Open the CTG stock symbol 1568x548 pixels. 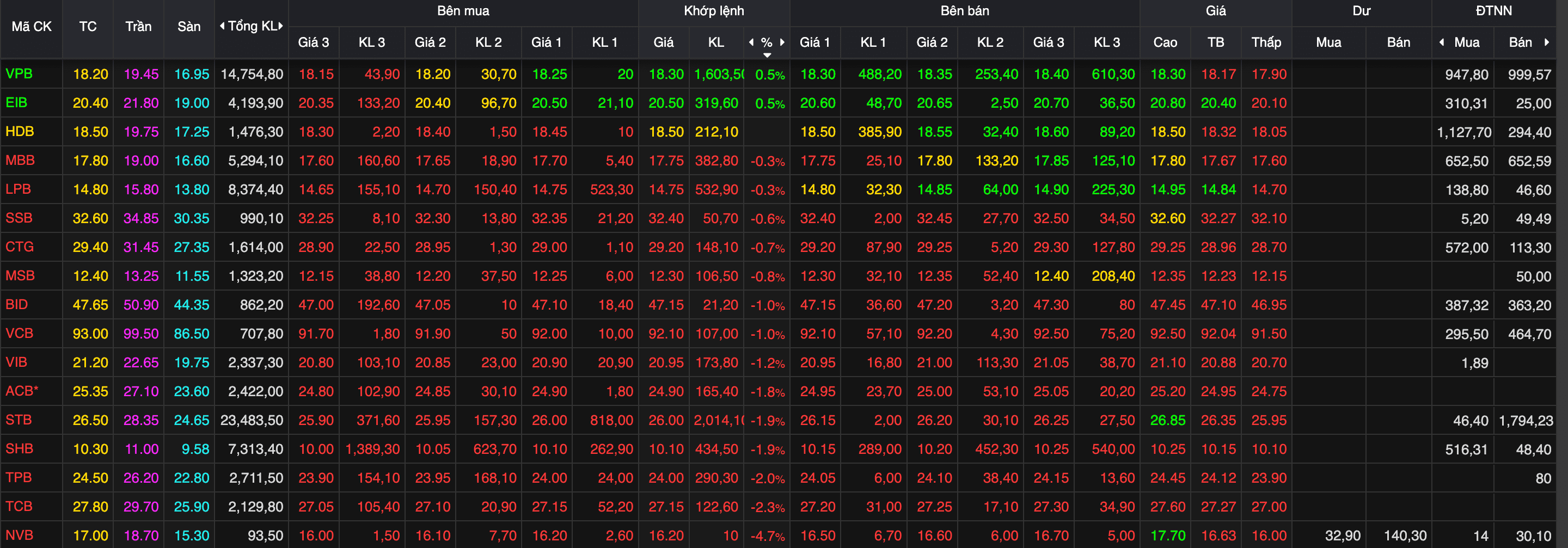click(x=20, y=247)
